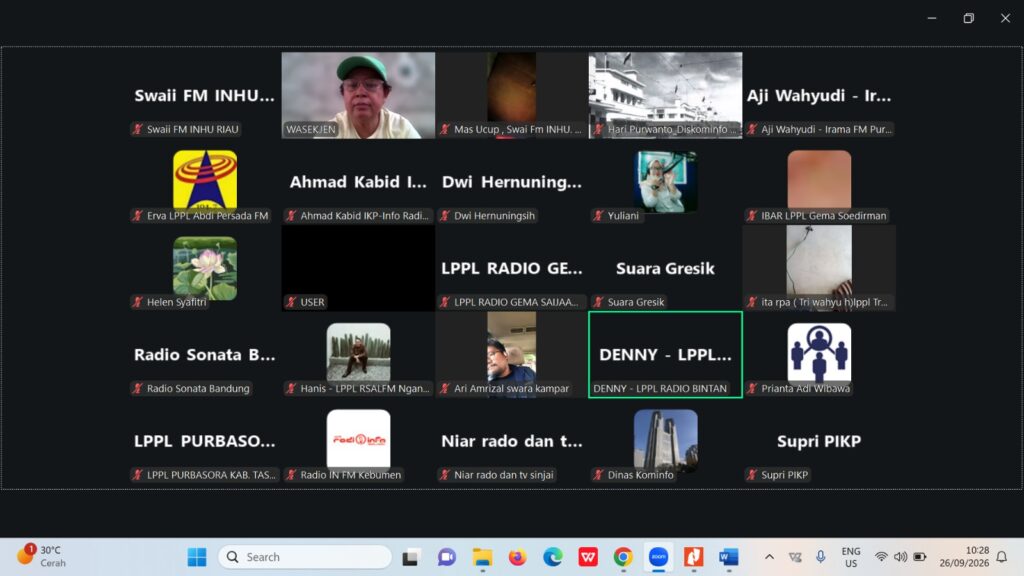The height and width of the screenshot is (576, 1024).
Task: Open Microsoft Word from the taskbar
Action: (x=729, y=557)
